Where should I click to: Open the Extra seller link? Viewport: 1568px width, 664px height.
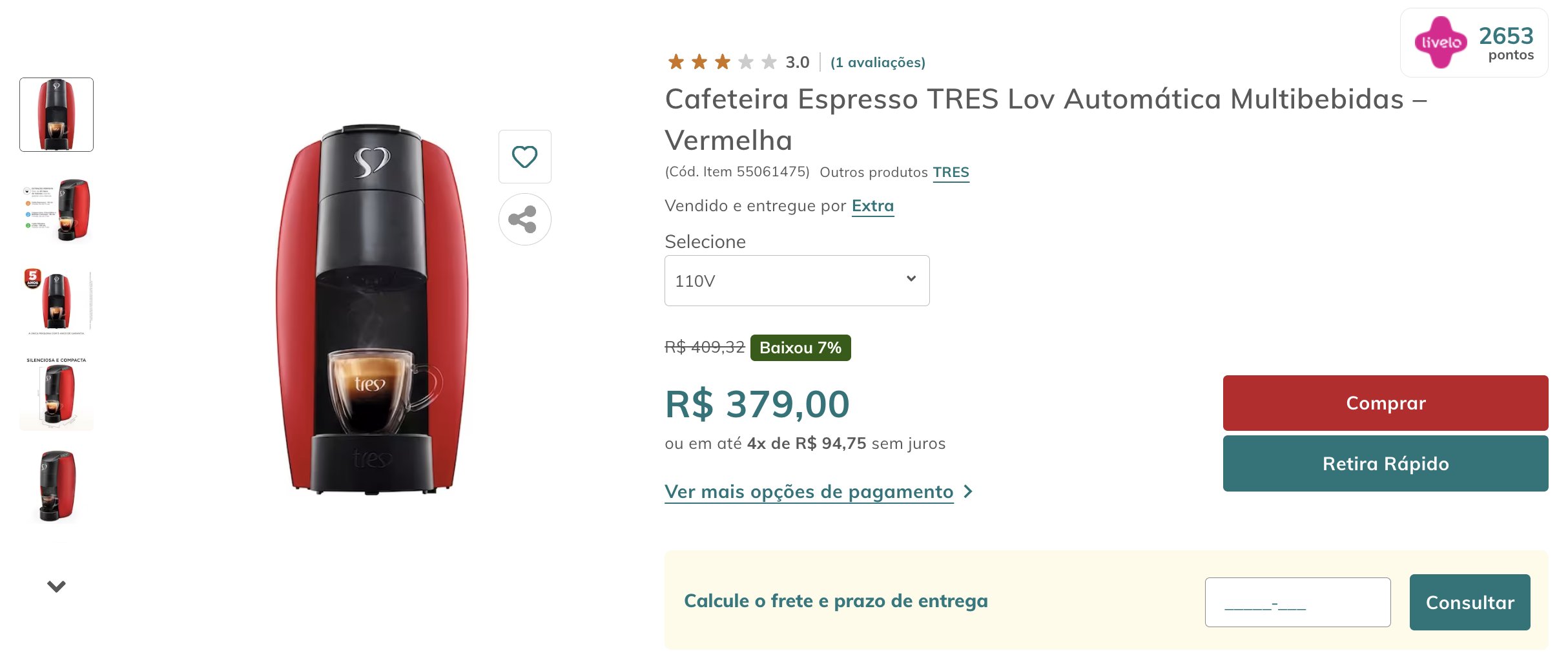(x=872, y=206)
